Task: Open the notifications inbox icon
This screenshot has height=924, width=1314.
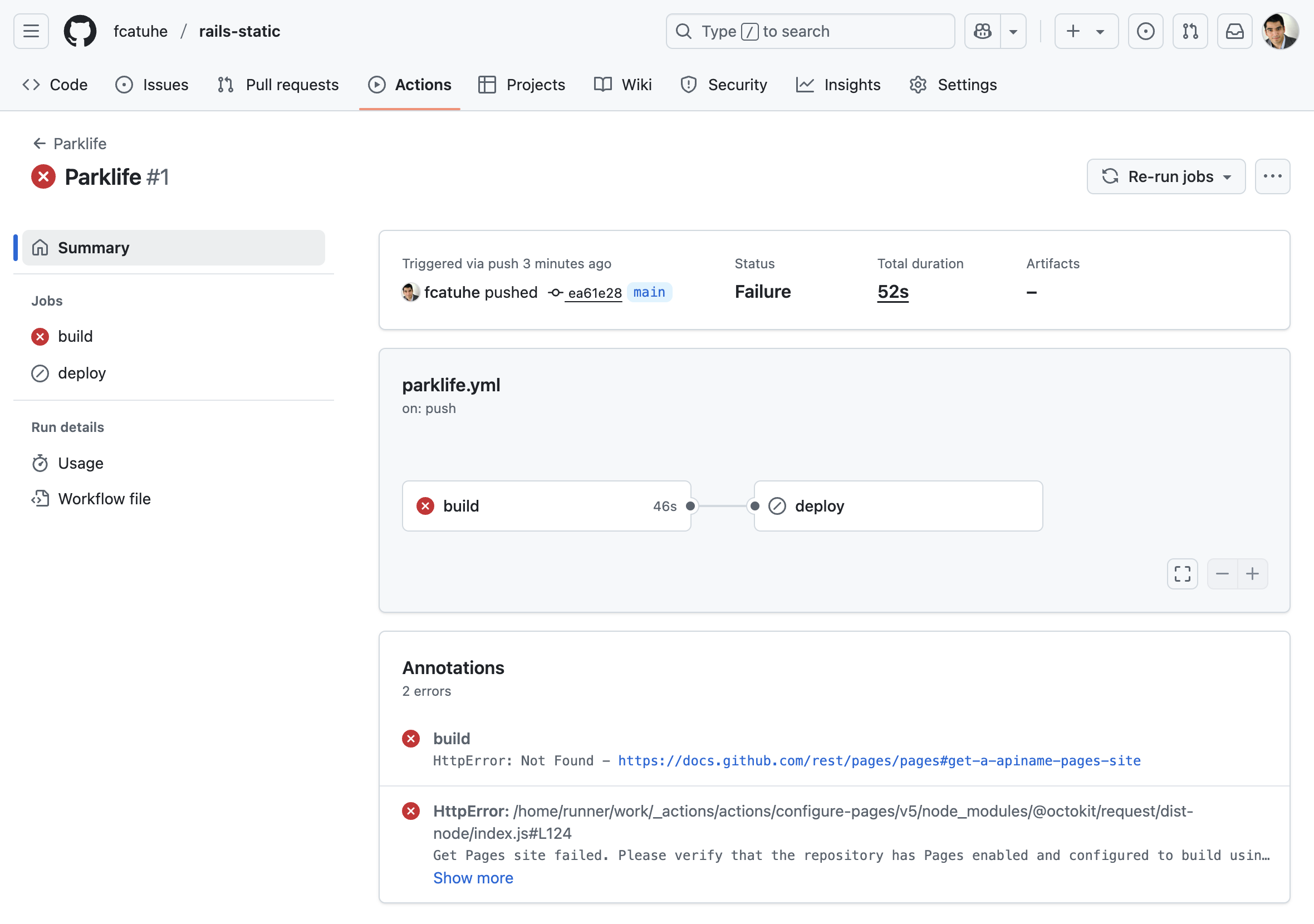Action: pos(1234,31)
